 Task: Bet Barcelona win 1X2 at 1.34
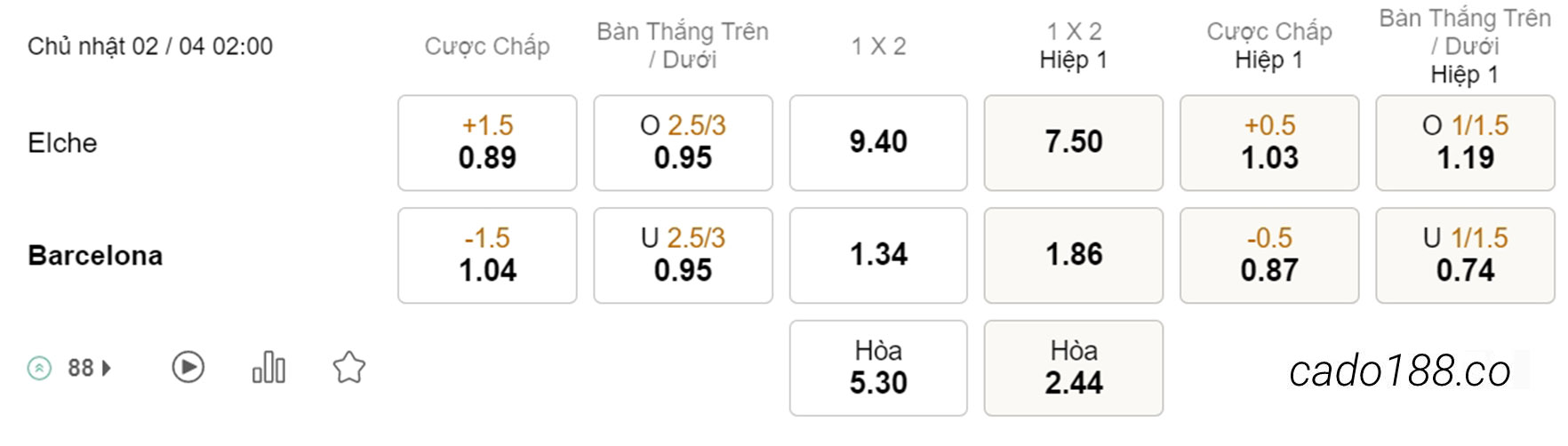(x=878, y=256)
